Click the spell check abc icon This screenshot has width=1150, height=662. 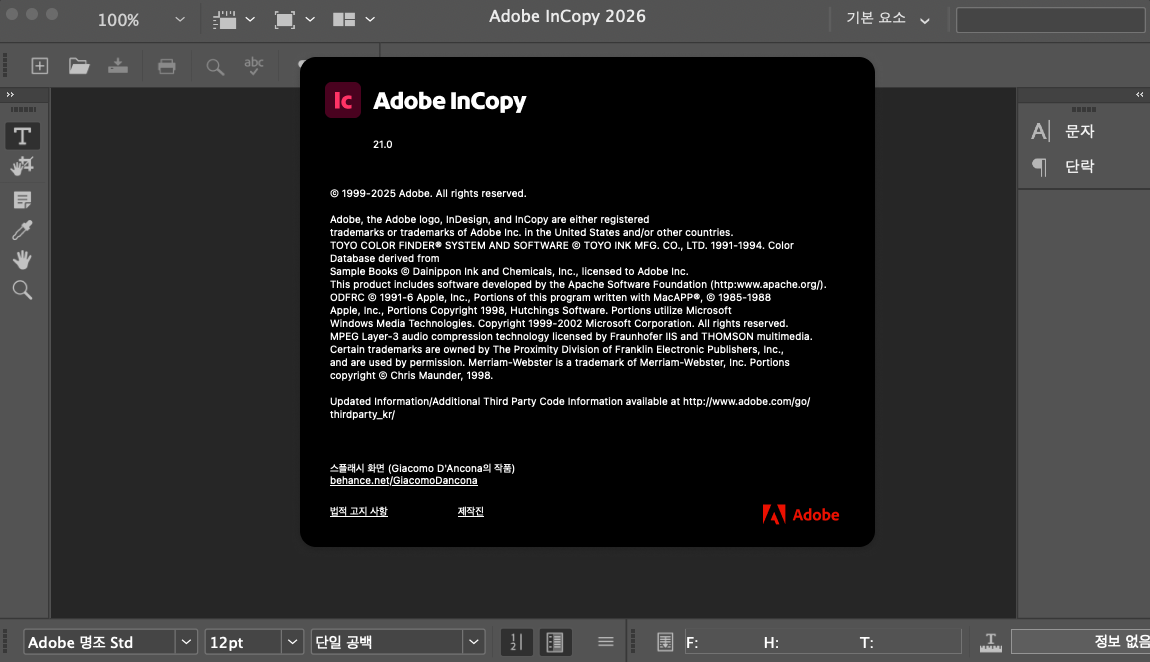[x=254, y=66]
